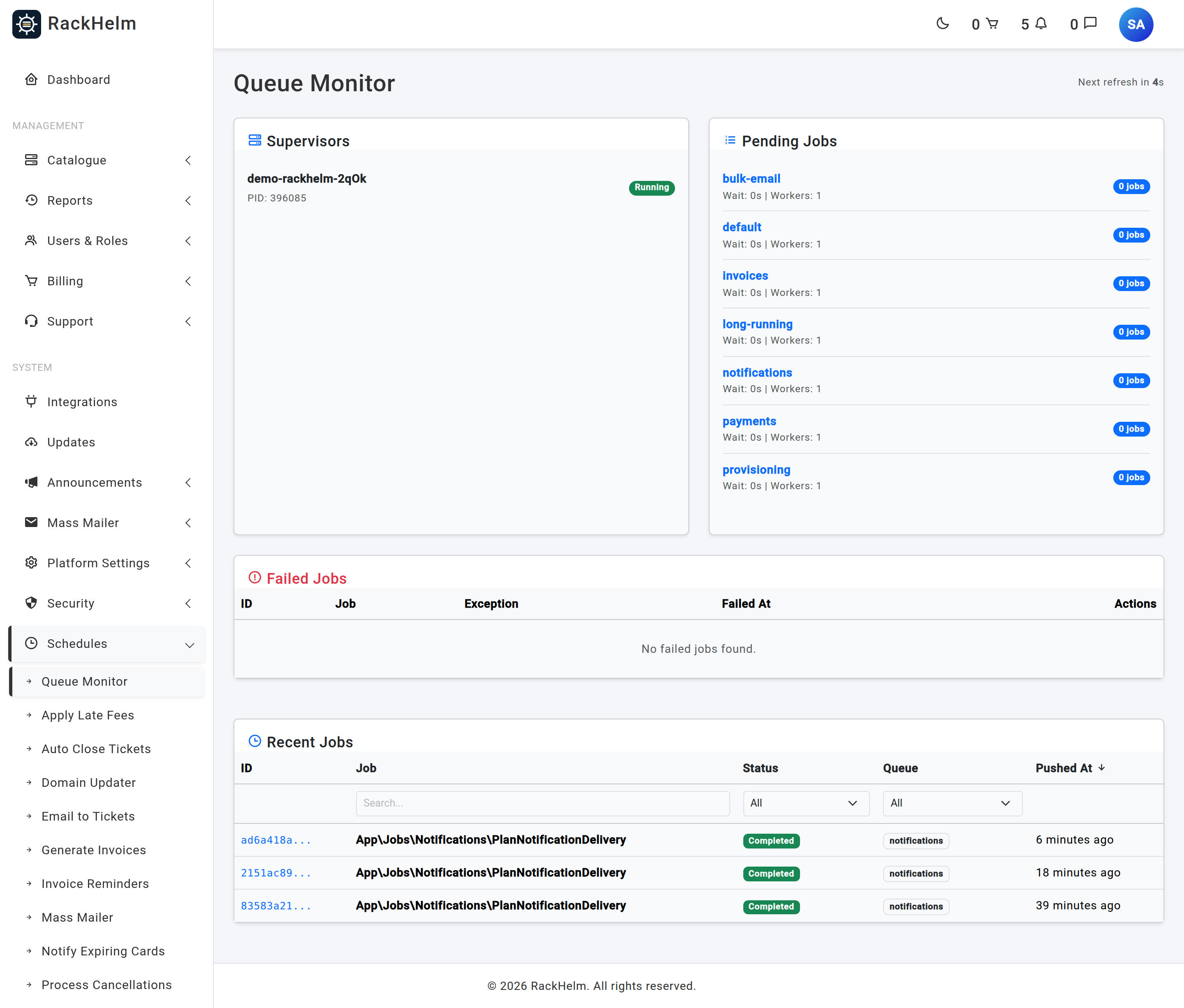
Task: Open the long-running queue link
Action: click(757, 325)
